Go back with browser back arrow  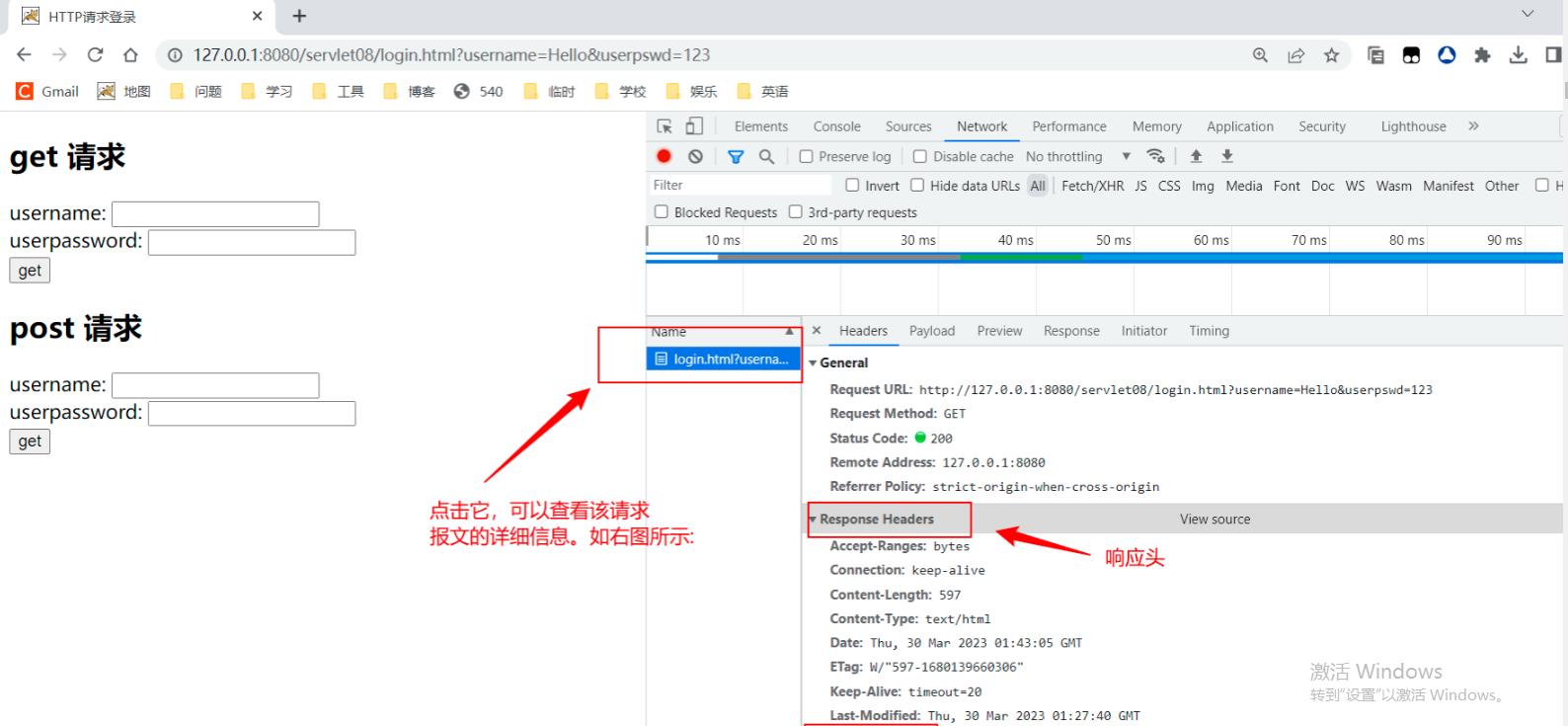[24, 55]
